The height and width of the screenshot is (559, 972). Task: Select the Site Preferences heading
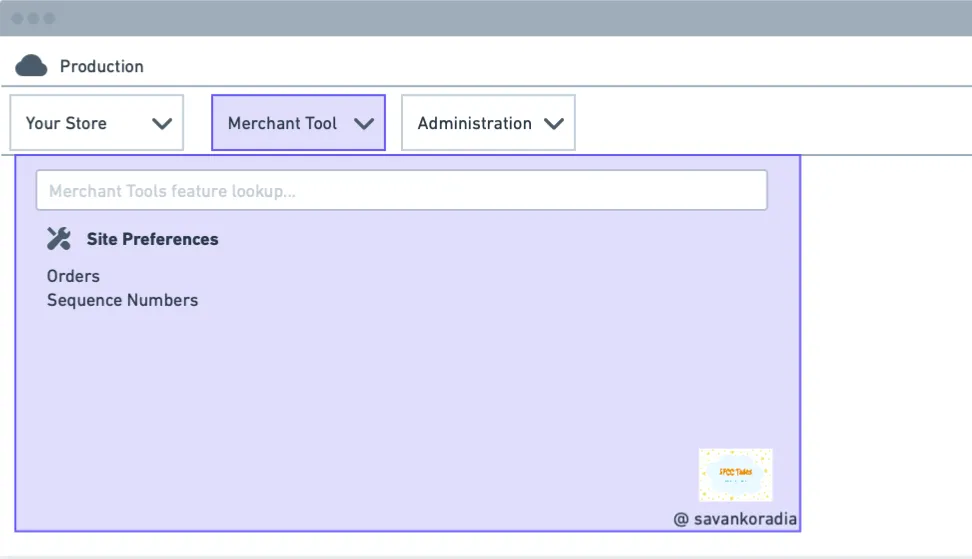click(x=152, y=239)
